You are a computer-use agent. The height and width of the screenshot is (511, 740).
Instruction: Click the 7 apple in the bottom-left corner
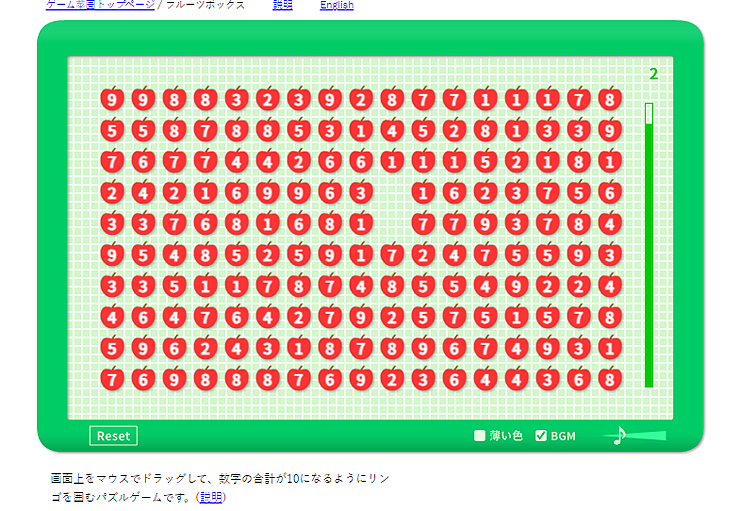pos(112,379)
